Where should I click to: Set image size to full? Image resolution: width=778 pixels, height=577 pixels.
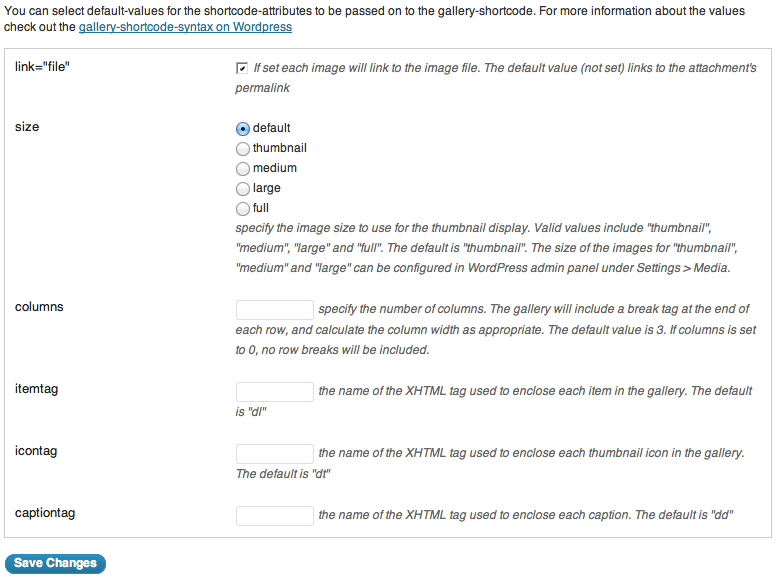[x=243, y=209]
